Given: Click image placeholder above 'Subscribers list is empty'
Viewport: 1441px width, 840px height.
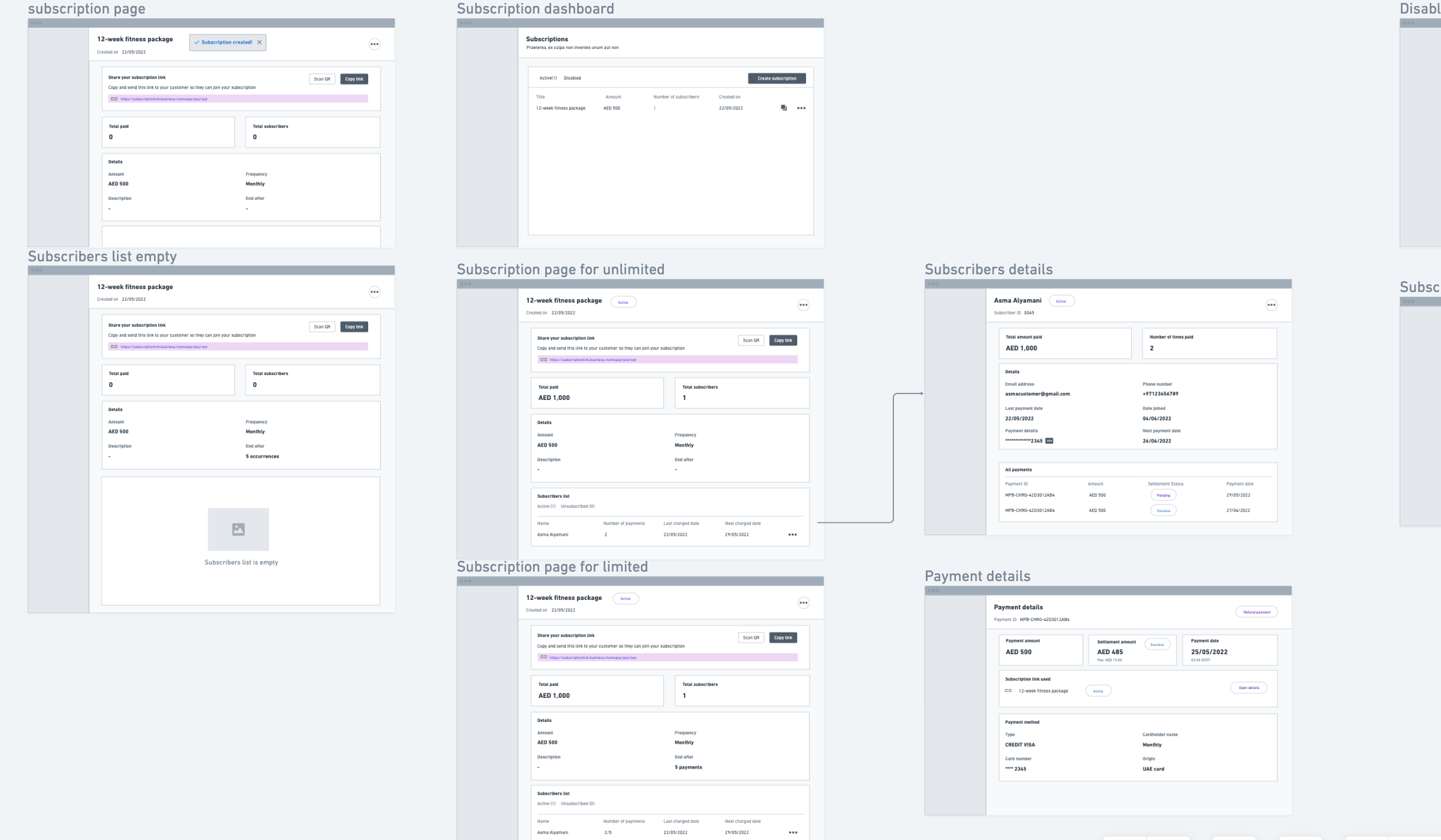Looking at the screenshot, I should [238, 529].
